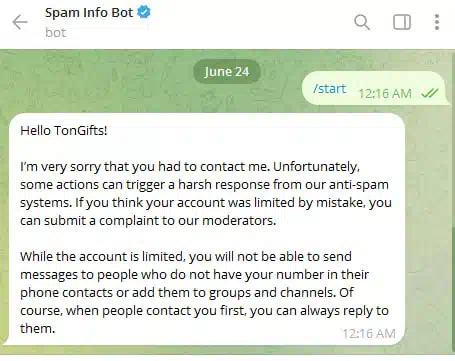Click the chat header bar empty space

click(x=250, y=23)
